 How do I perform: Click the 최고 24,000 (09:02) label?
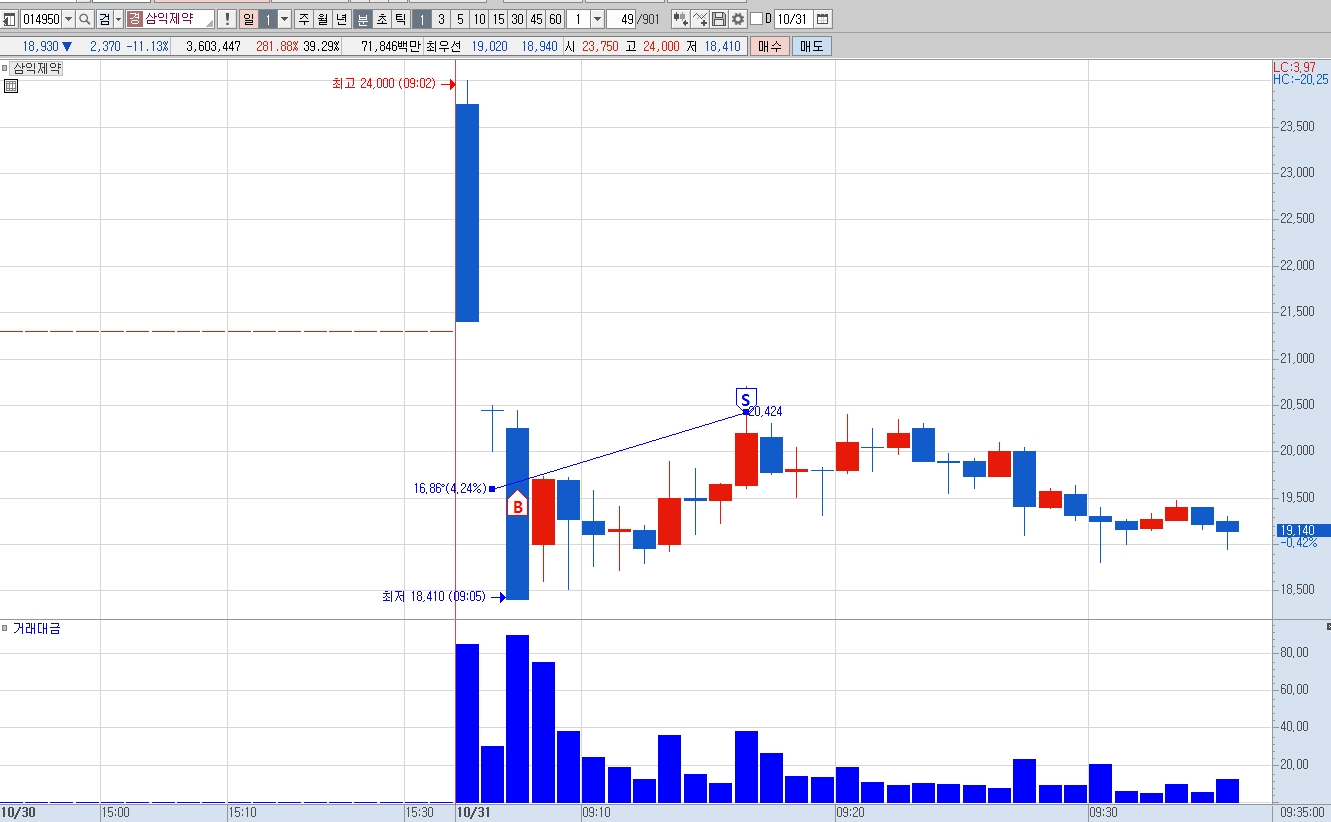pyautogui.click(x=384, y=84)
